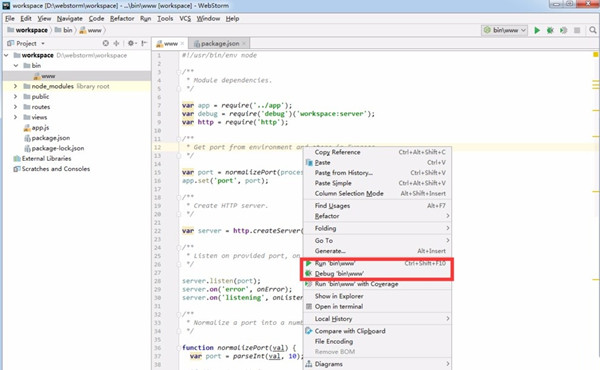Image resolution: width=600 pixels, height=370 pixels.
Task: Hide the Project tool window
Action: [x=144, y=43]
